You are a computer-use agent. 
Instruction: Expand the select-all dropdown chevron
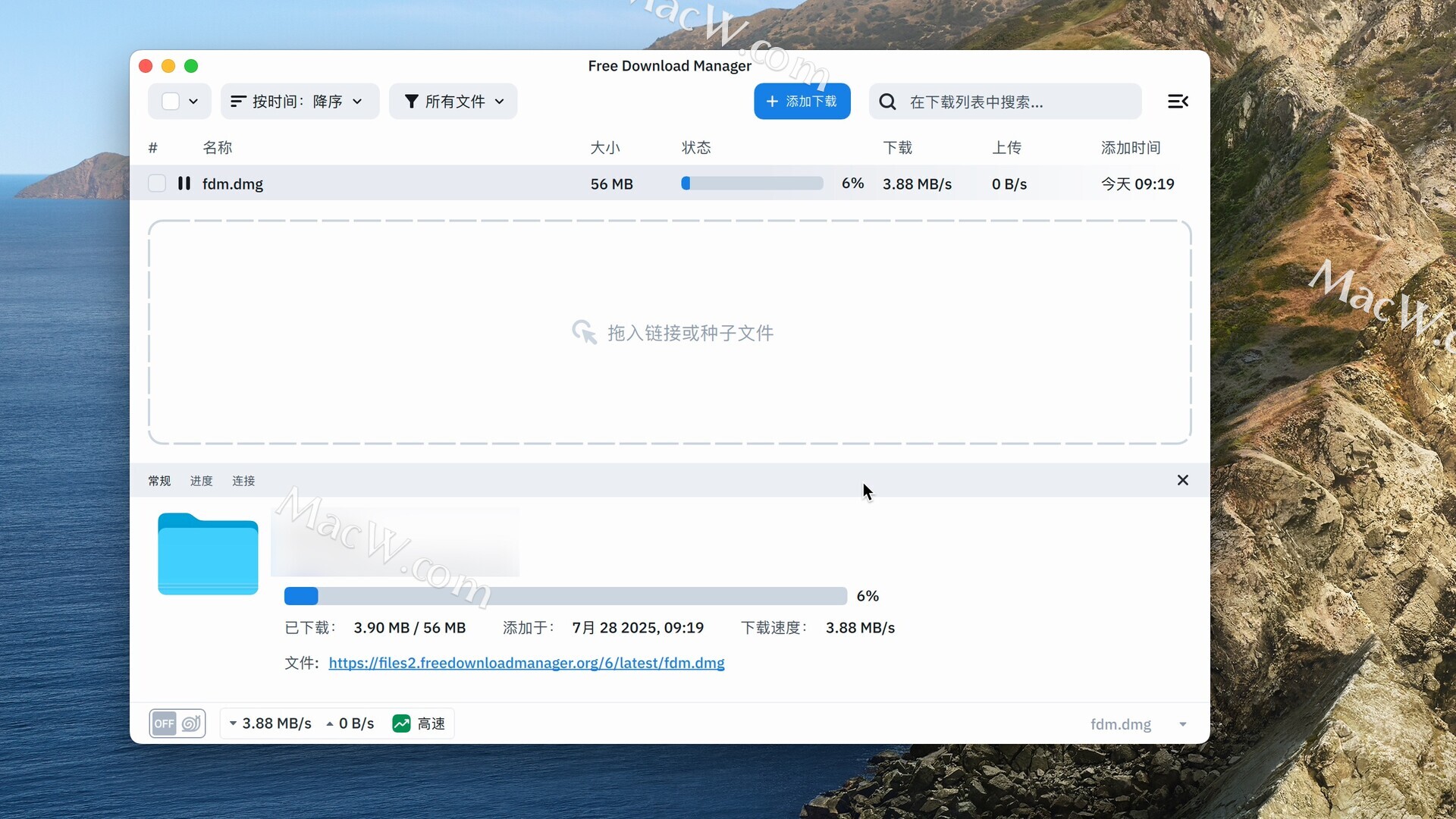pos(193,102)
